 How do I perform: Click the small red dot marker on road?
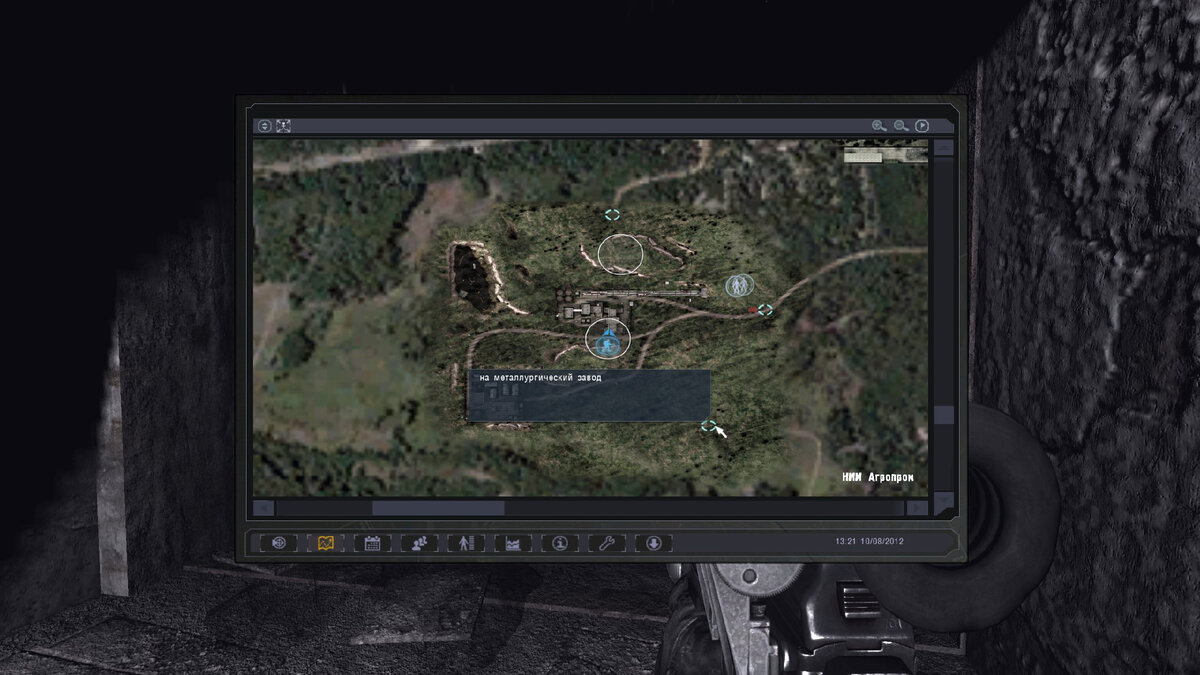752,311
